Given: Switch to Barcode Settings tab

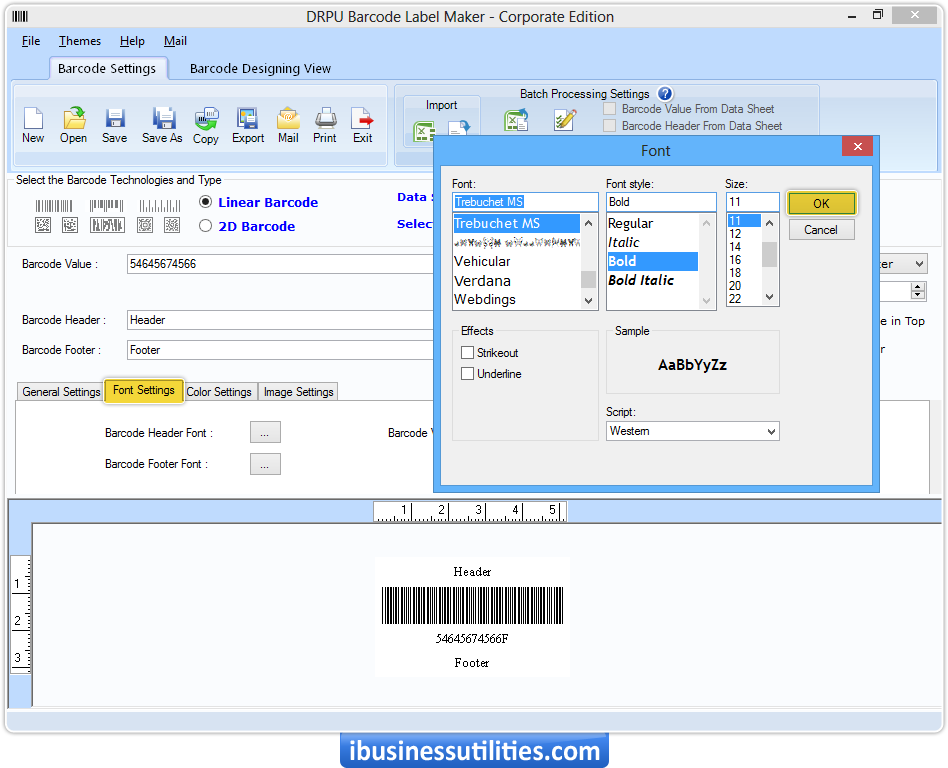Looking at the screenshot, I should (107, 68).
